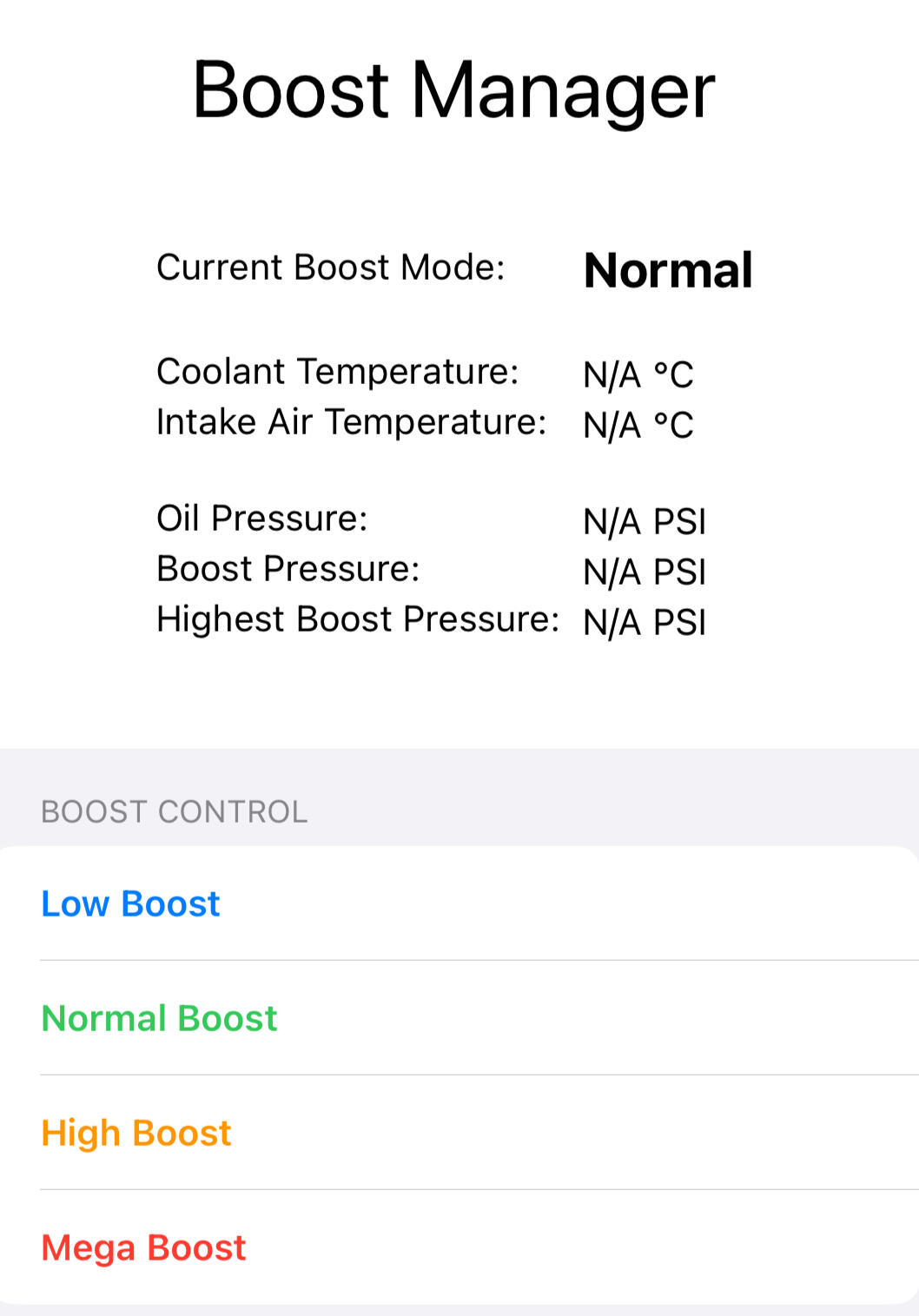Click the BOOST CONTROL section header

tap(174, 812)
